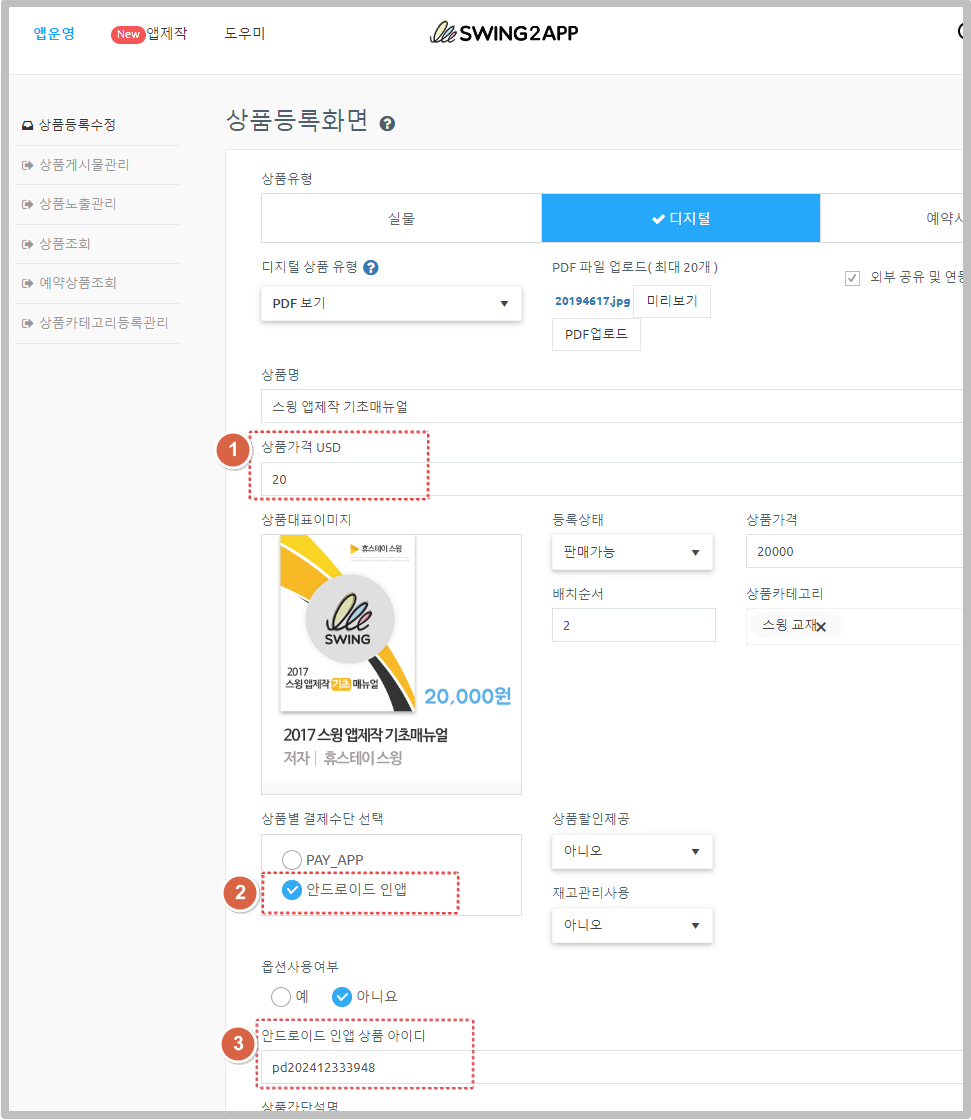Choose 예 for 옵션사용여부

(x=282, y=996)
